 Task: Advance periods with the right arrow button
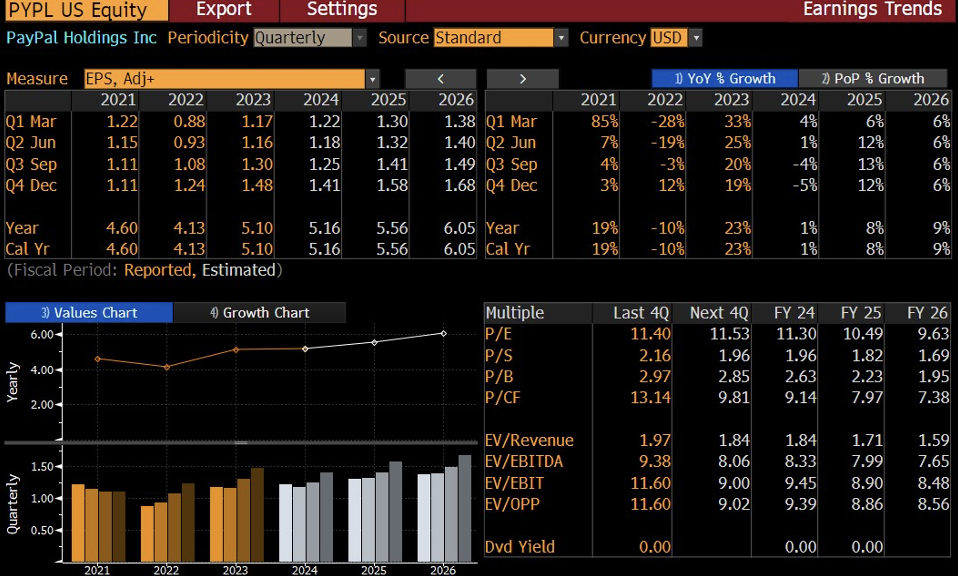(522, 79)
